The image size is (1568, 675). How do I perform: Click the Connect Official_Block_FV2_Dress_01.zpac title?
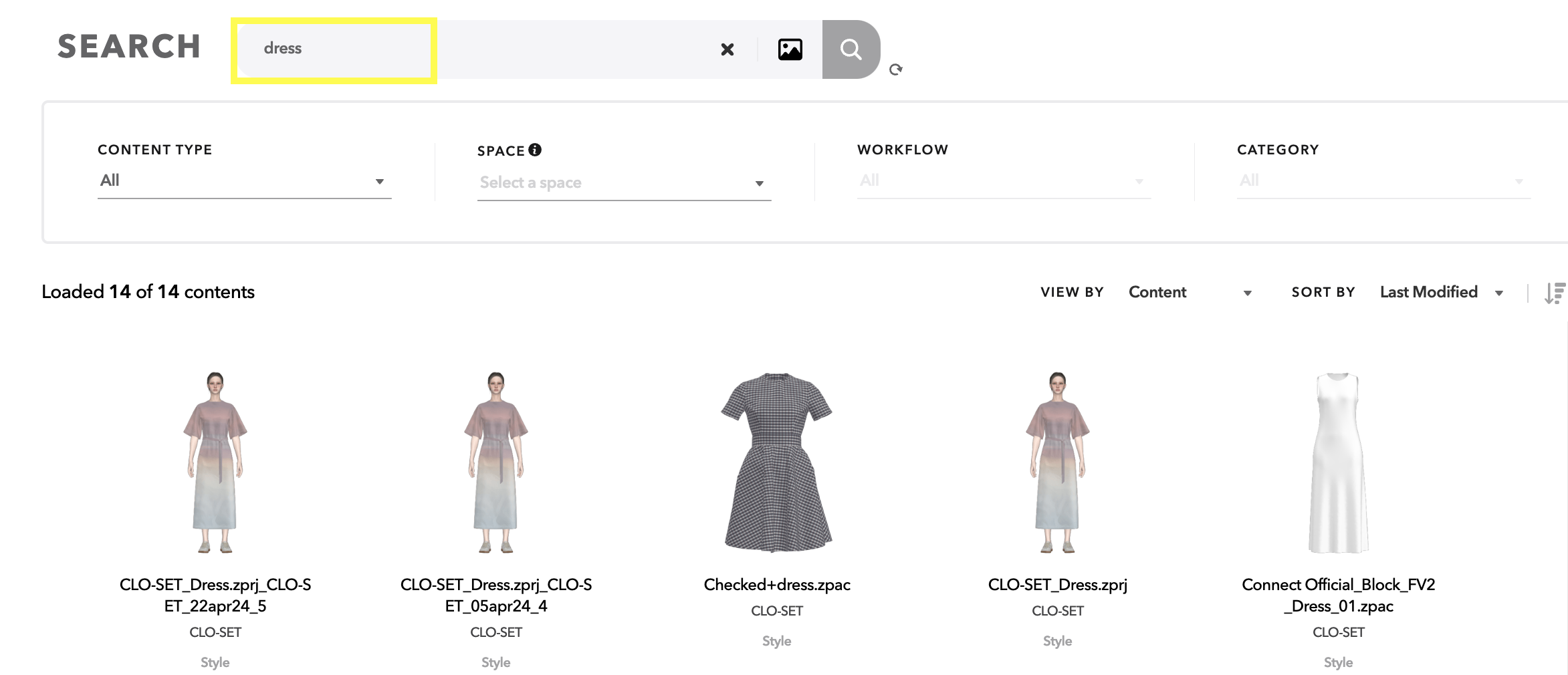(x=1339, y=595)
